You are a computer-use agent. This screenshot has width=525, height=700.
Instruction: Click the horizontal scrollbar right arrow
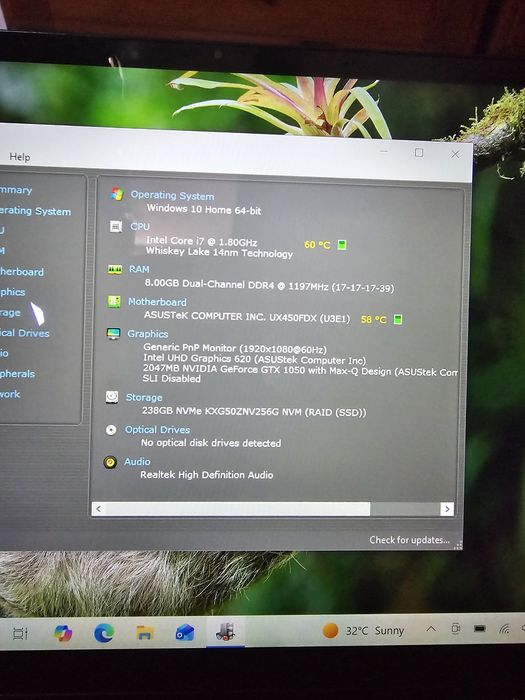coord(446,509)
